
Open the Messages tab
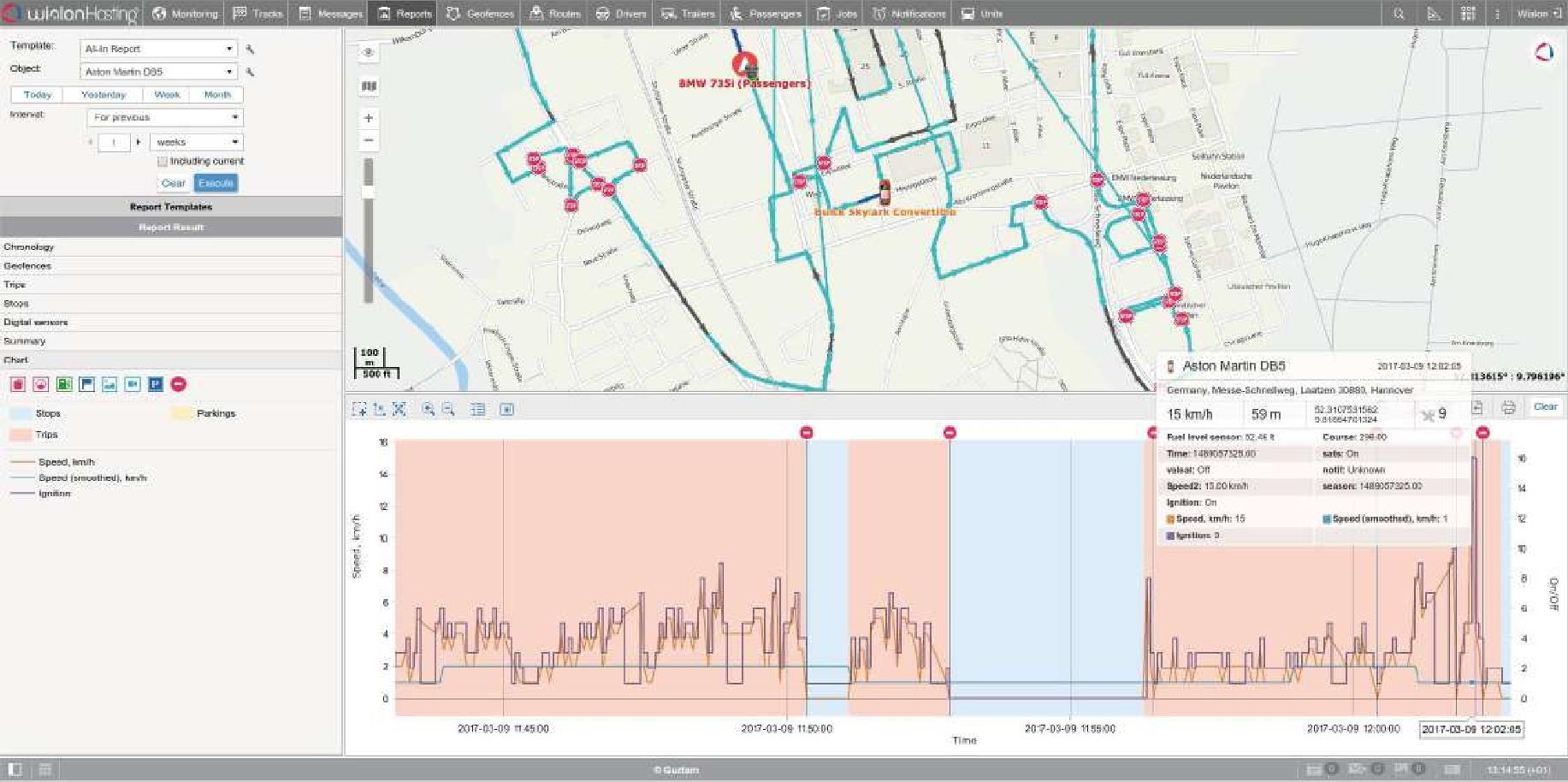tap(330, 14)
